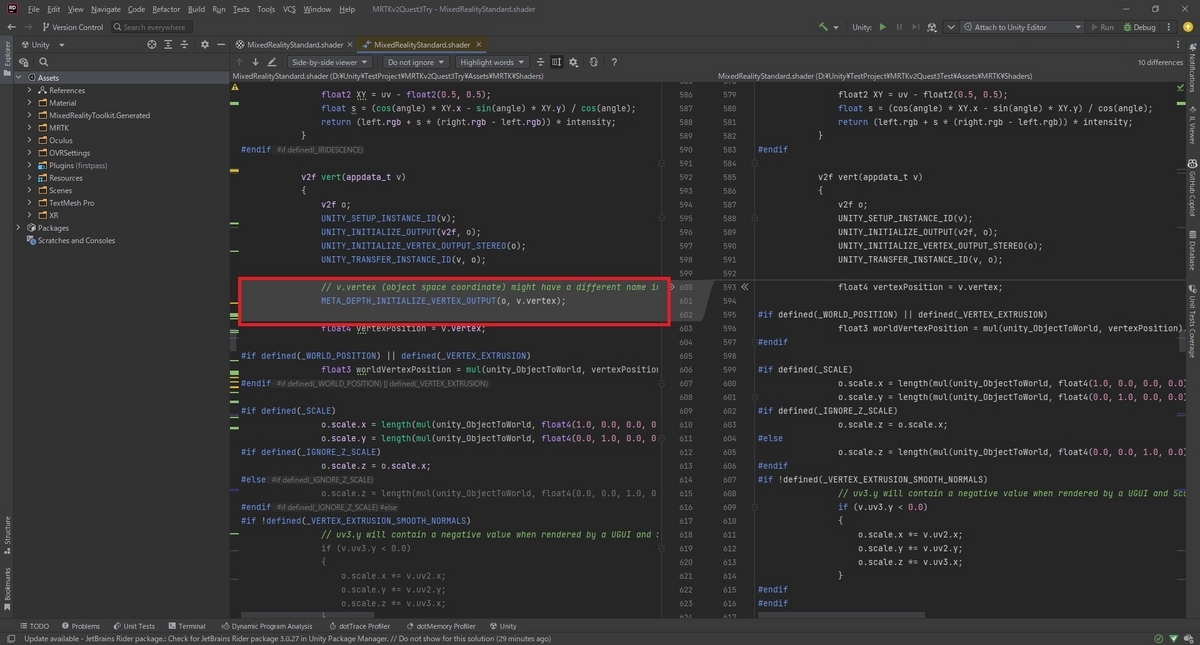The image size is (1200, 645).
Task: Click the locate file target icon in Explorer
Action: (152, 45)
